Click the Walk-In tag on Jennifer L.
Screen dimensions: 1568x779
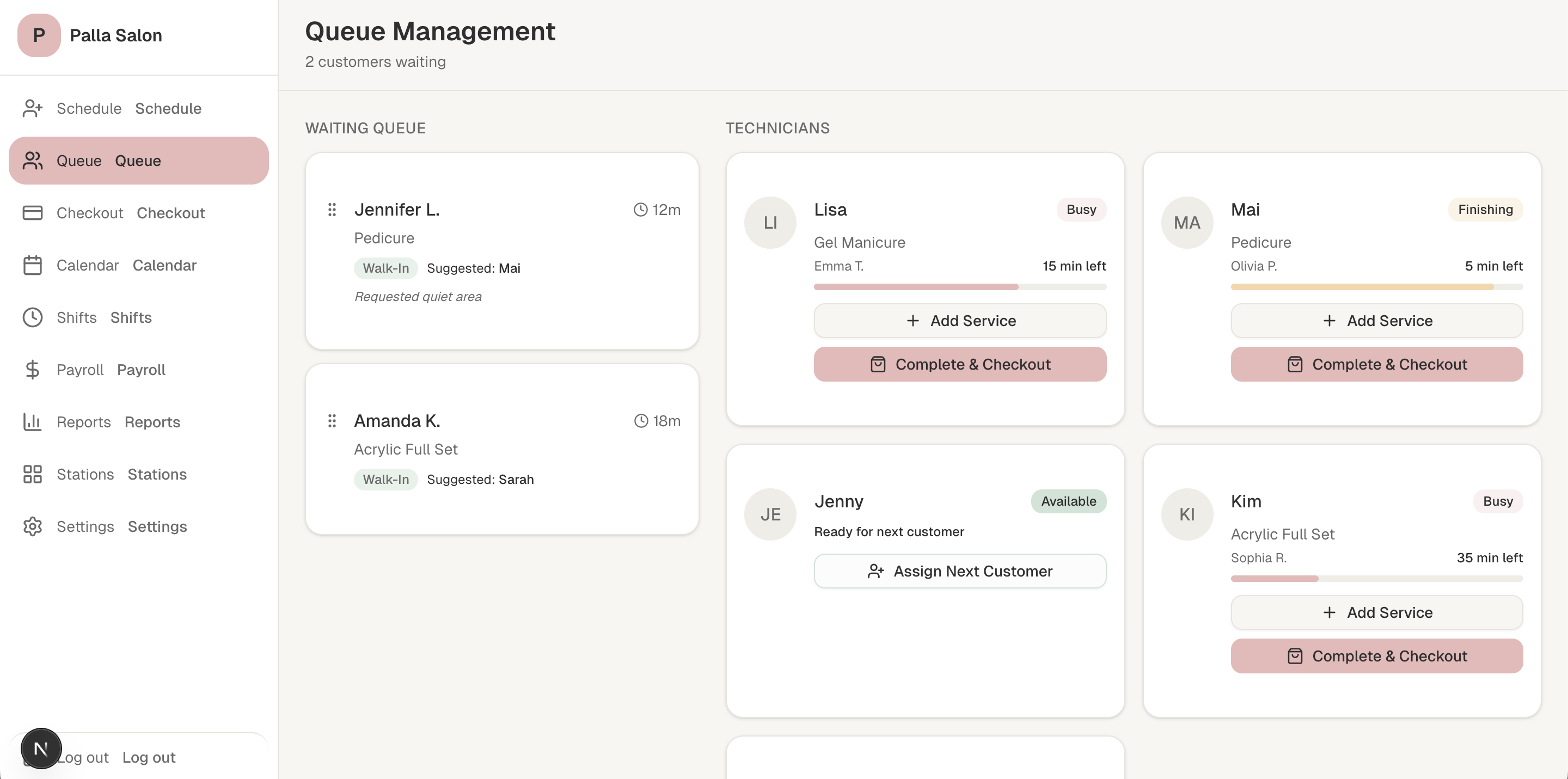[386, 268]
